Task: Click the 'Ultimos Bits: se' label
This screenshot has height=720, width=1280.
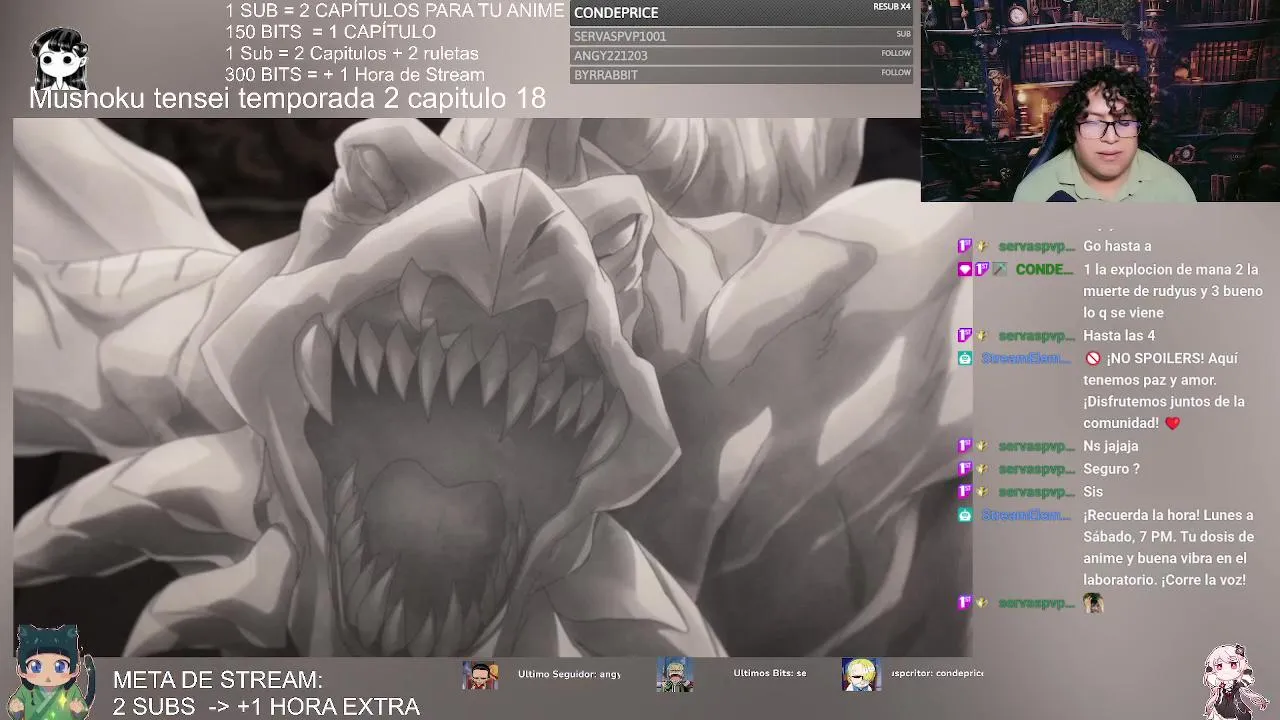Action: tap(770, 673)
